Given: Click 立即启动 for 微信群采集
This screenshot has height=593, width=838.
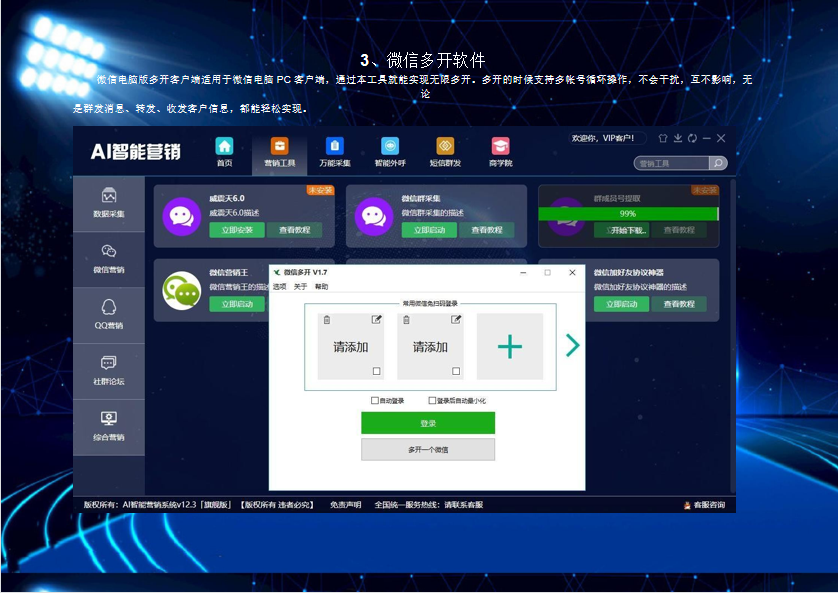Looking at the screenshot, I should (x=430, y=230).
